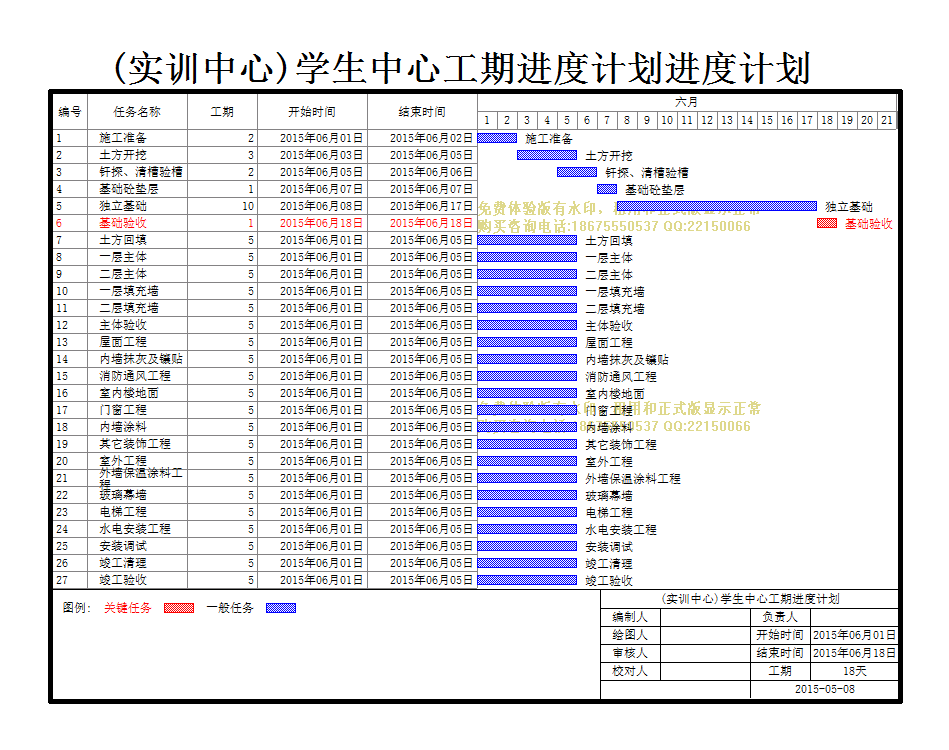
Task: Click the 负责人 label in the title block
Action: (x=780, y=617)
